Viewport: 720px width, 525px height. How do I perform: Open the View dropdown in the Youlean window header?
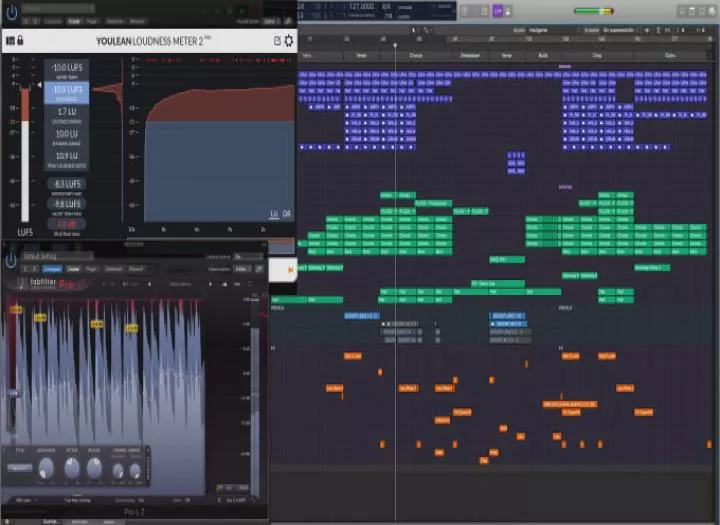coord(270,21)
